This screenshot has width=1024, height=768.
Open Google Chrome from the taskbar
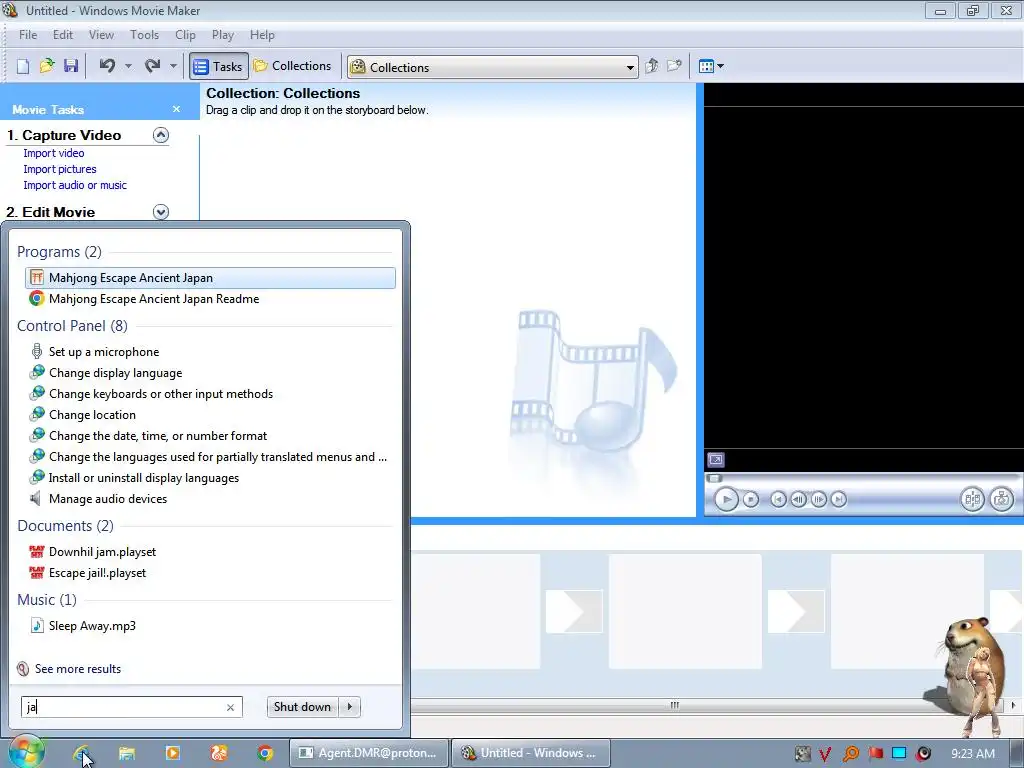click(x=265, y=753)
